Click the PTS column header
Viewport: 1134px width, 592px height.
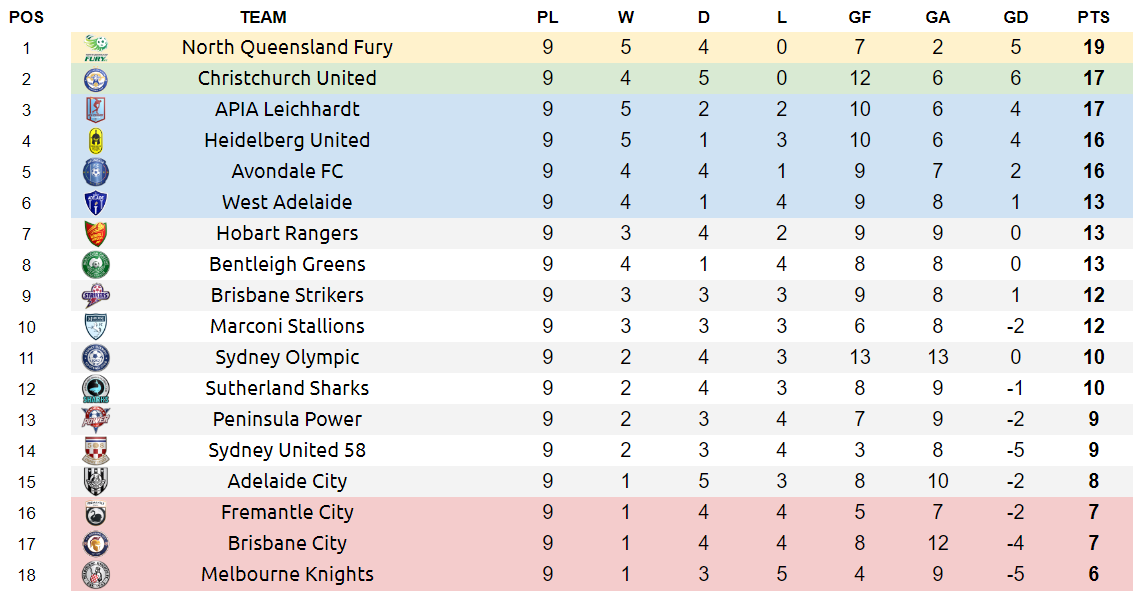(1094, 17)
